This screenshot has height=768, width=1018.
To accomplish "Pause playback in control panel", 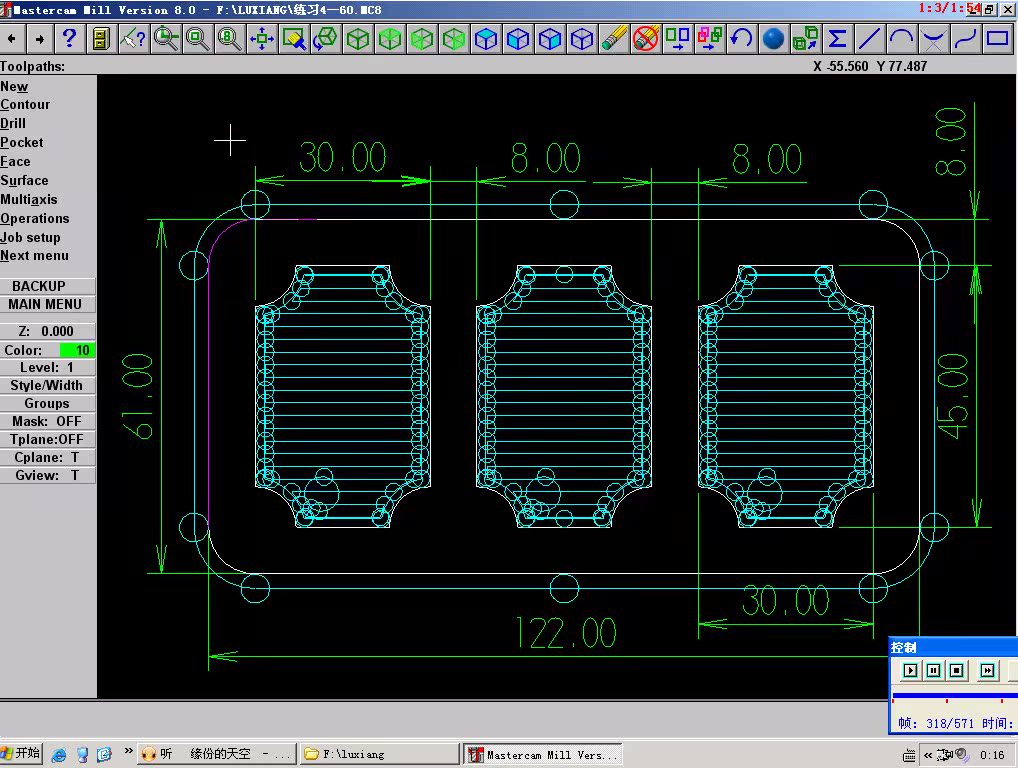I will tap(933, 670).
